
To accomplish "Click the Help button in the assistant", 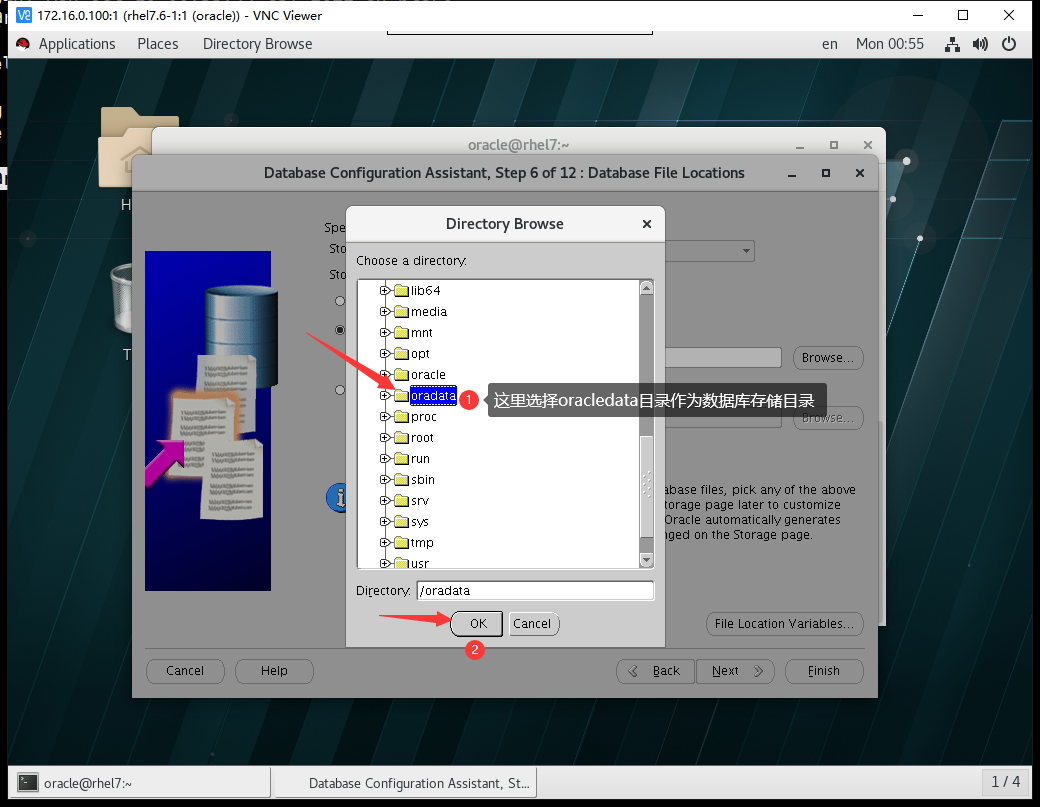I will tap(274, 671).
